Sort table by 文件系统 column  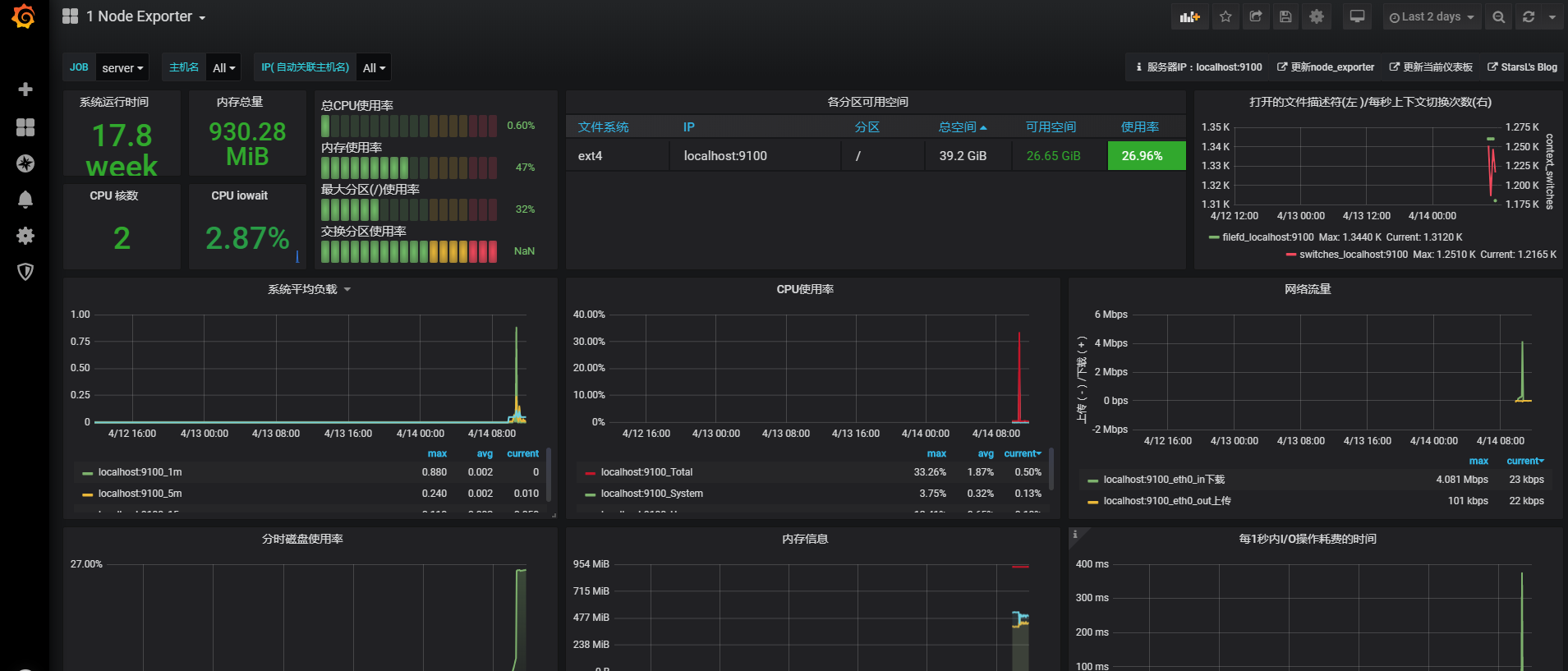[x=603, y=127]
